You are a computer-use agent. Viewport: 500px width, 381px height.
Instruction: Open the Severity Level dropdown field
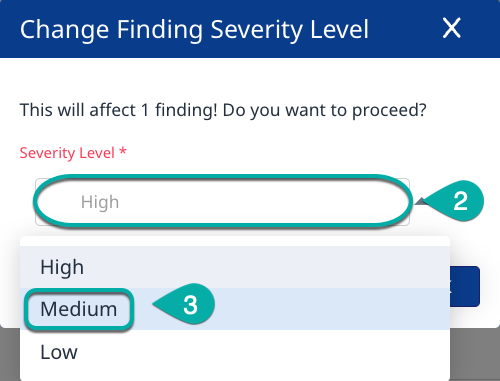(x=222, y=202)
